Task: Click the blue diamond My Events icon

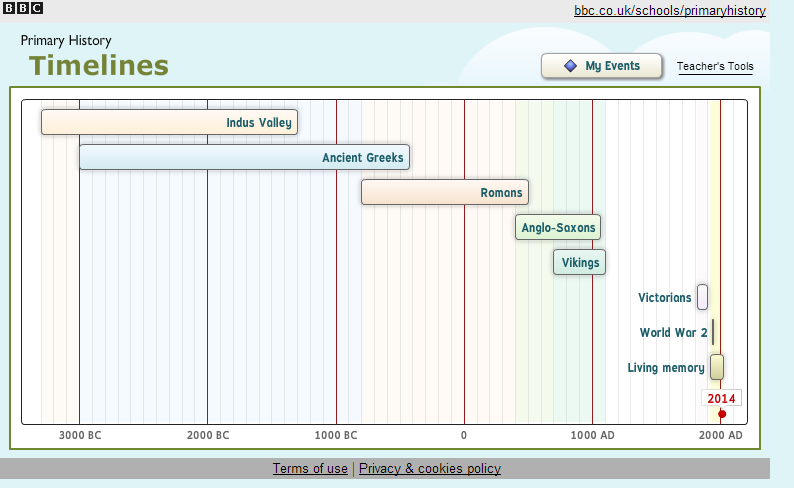Action: (x=570, y=66)
